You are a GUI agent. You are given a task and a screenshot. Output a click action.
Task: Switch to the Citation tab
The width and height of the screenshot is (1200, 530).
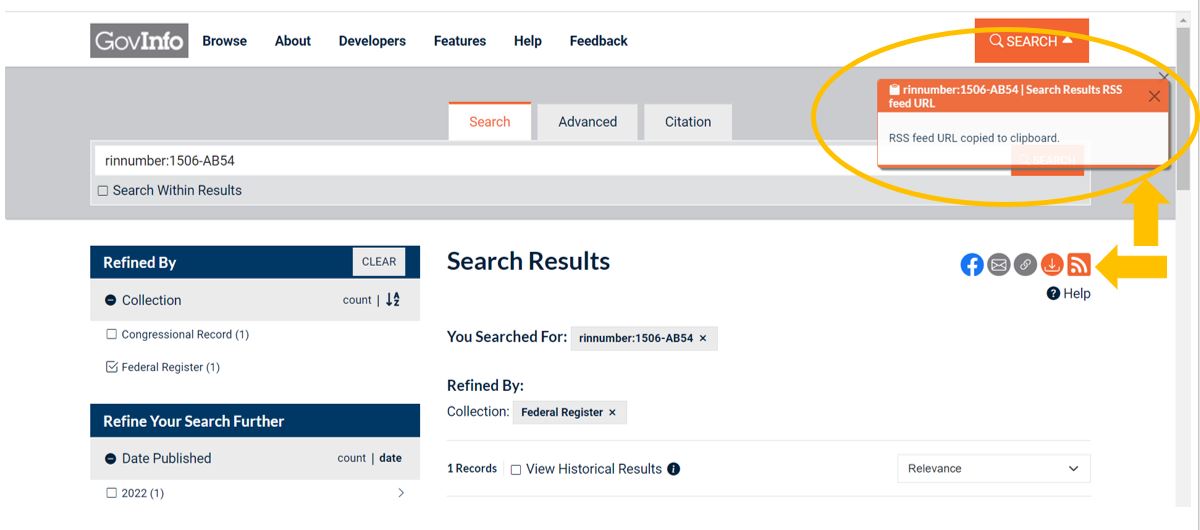[x=688, y=121]
